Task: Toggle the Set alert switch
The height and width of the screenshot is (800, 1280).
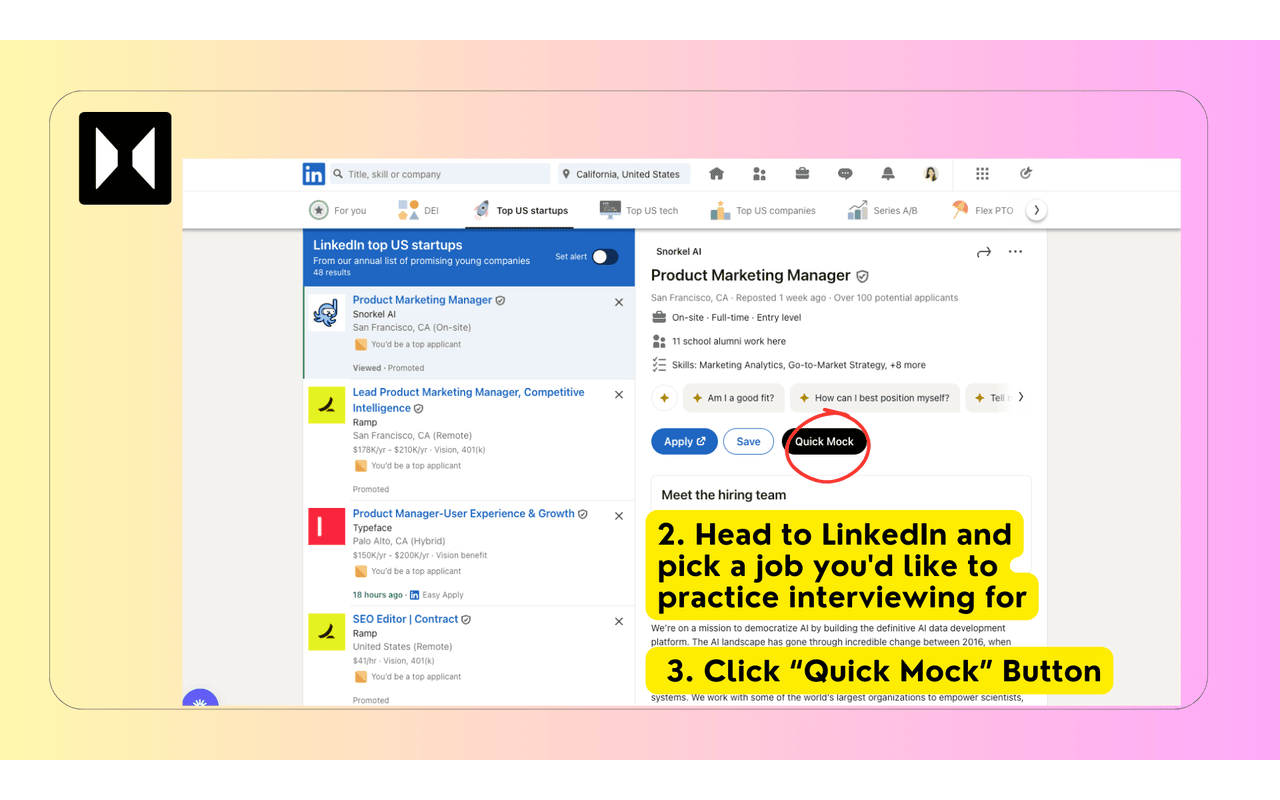Action: click(x=605, y=257)
